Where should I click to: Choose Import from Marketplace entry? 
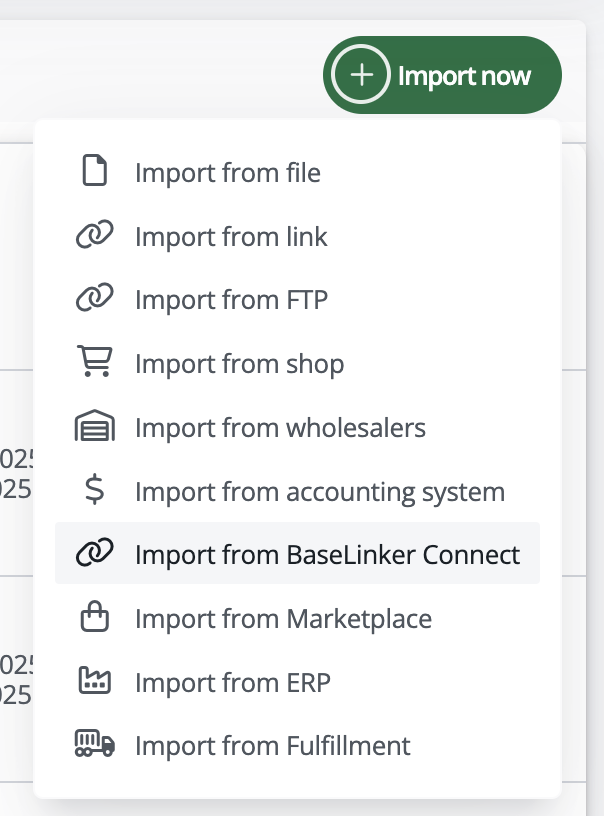click(x=283, y=619)
